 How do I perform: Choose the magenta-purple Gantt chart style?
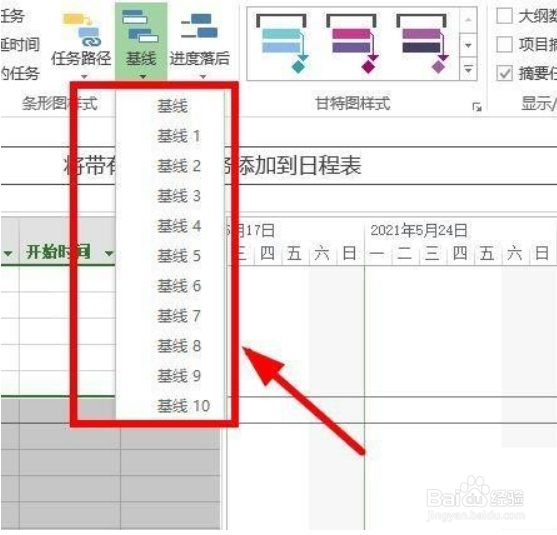pos(352,43)
